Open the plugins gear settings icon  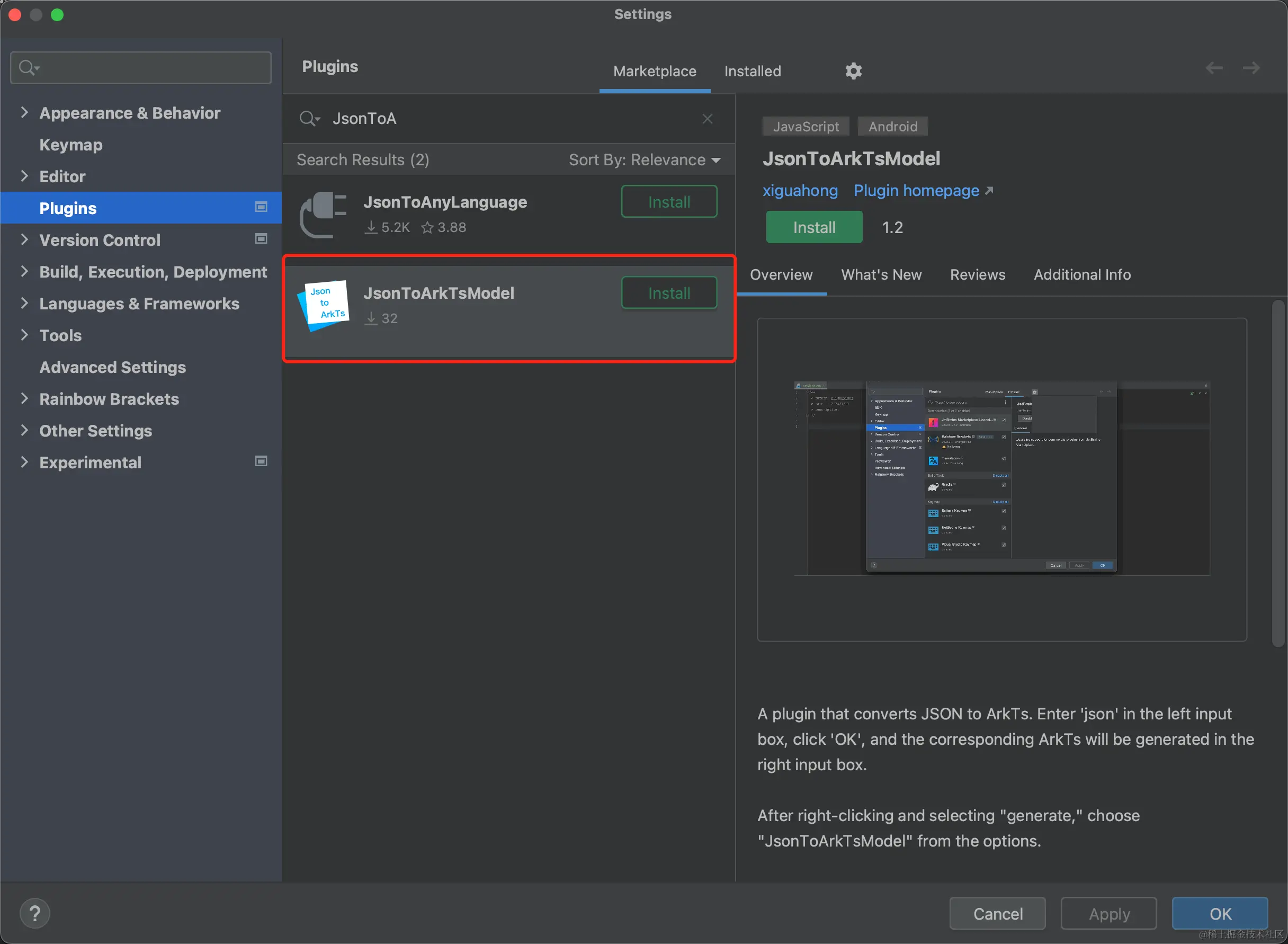click(x=853, y=71)
